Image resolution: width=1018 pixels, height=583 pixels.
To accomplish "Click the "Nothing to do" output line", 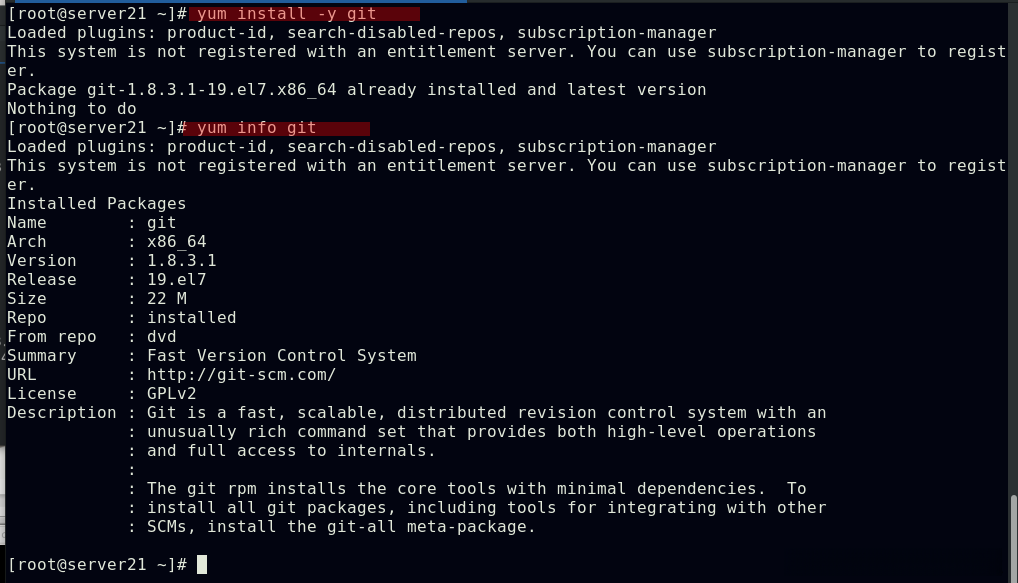I will coord(71,109).
